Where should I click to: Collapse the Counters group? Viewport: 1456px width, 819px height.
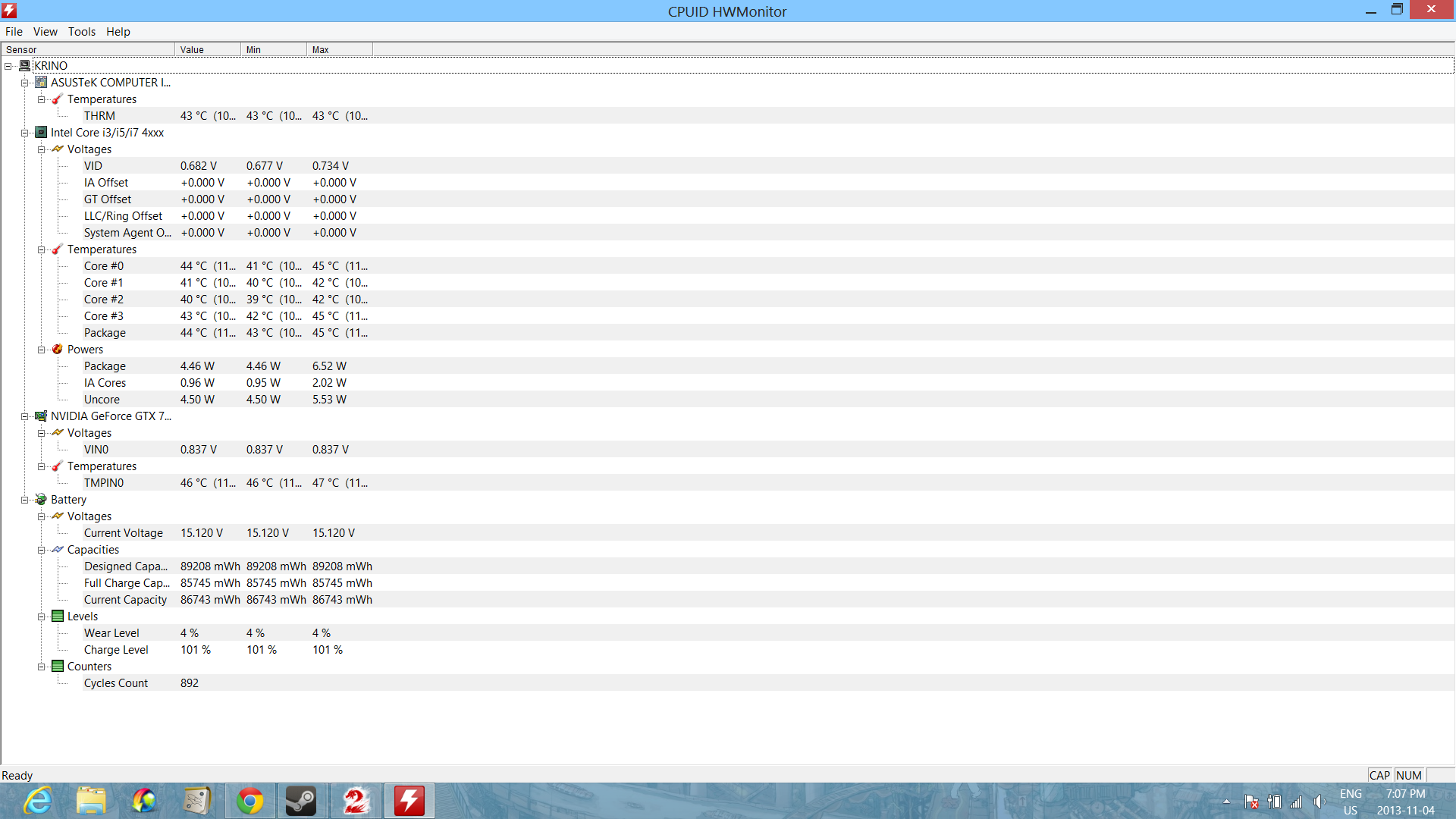coord(42,667)
